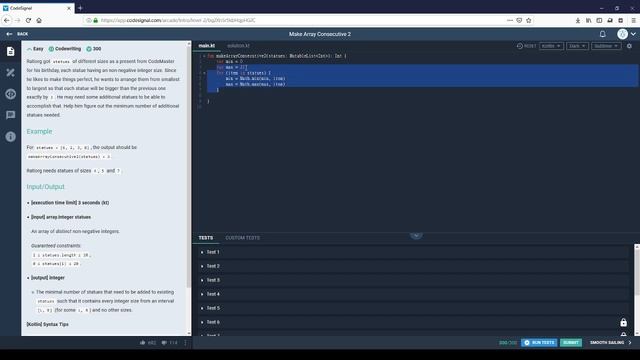Click the lock icon on Test 6 row
Image resolution: width=640 pixels, height=360 pixels.
pos(623,322)
